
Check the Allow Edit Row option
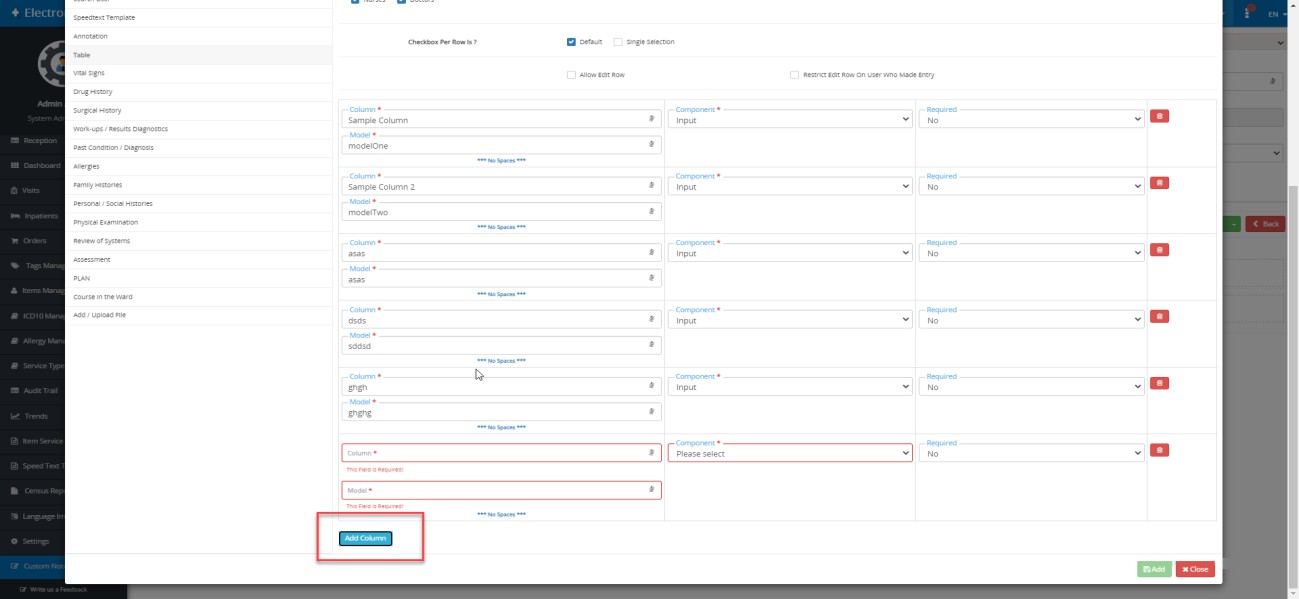pos(571,75)
